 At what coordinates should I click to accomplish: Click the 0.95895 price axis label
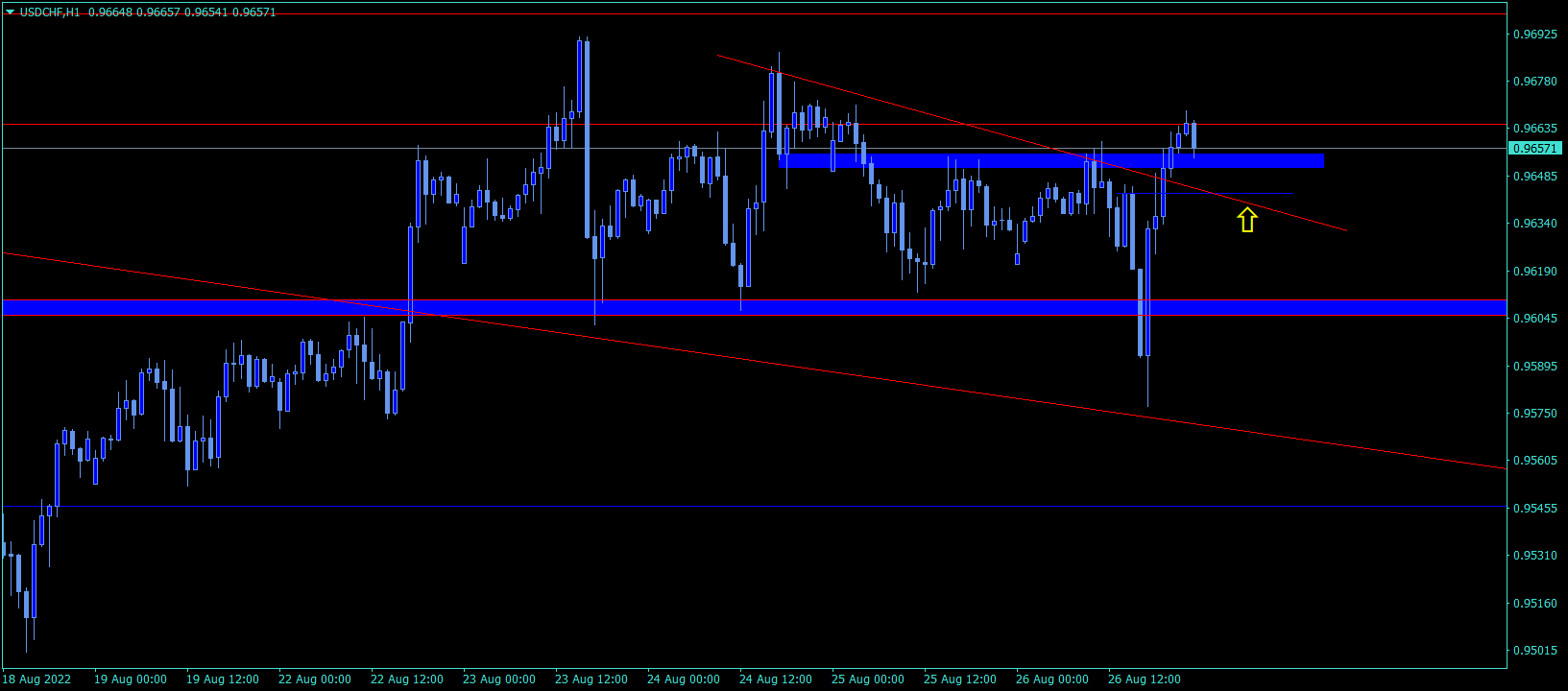pos(1534,367)
